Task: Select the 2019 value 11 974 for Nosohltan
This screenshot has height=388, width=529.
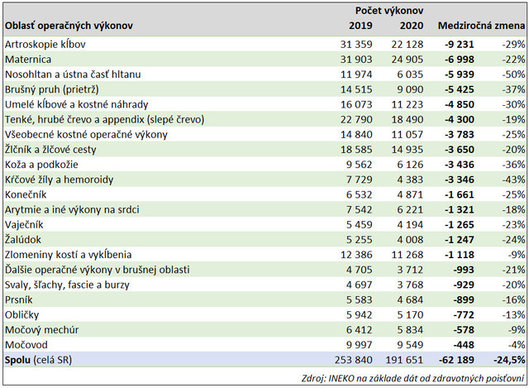Action: [356, 74]
